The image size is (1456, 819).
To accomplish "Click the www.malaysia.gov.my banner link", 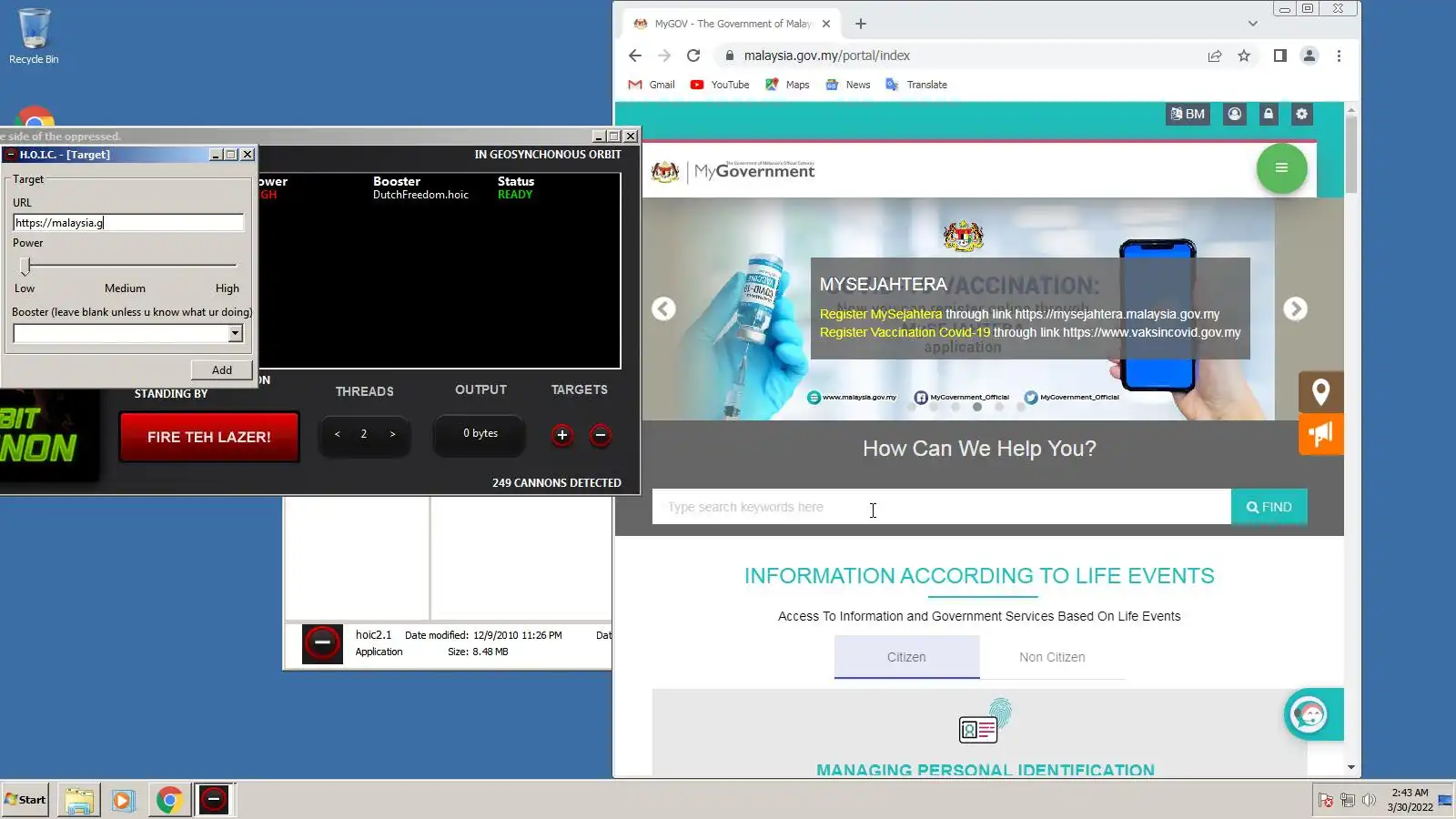I will coord(852,398).
